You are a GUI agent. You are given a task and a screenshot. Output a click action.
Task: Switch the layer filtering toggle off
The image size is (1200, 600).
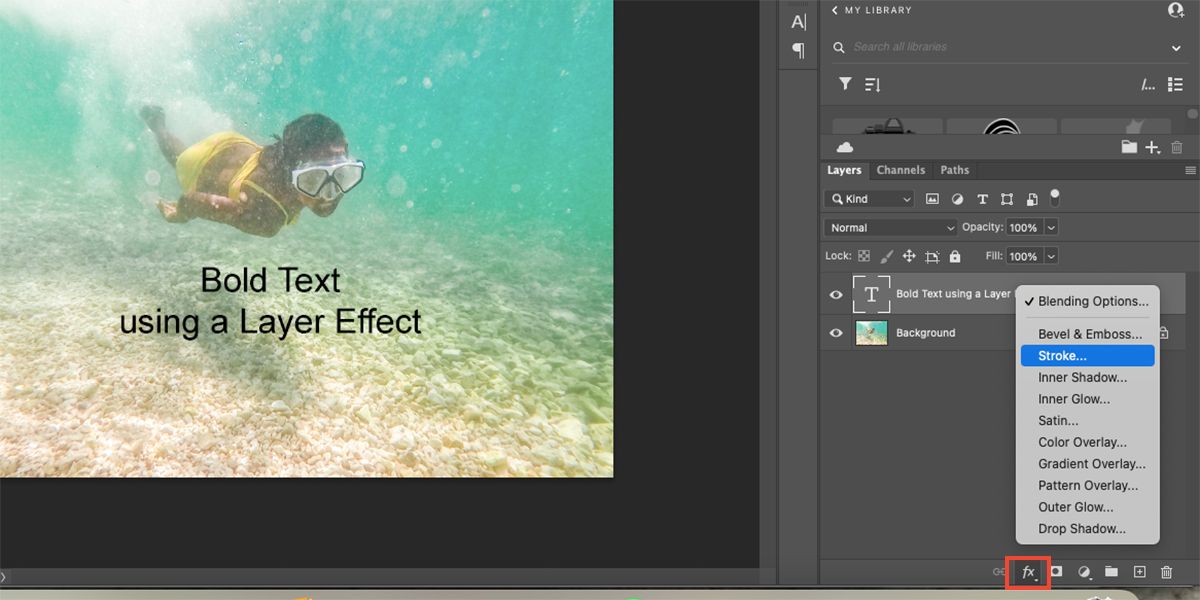pos(1054,198)
